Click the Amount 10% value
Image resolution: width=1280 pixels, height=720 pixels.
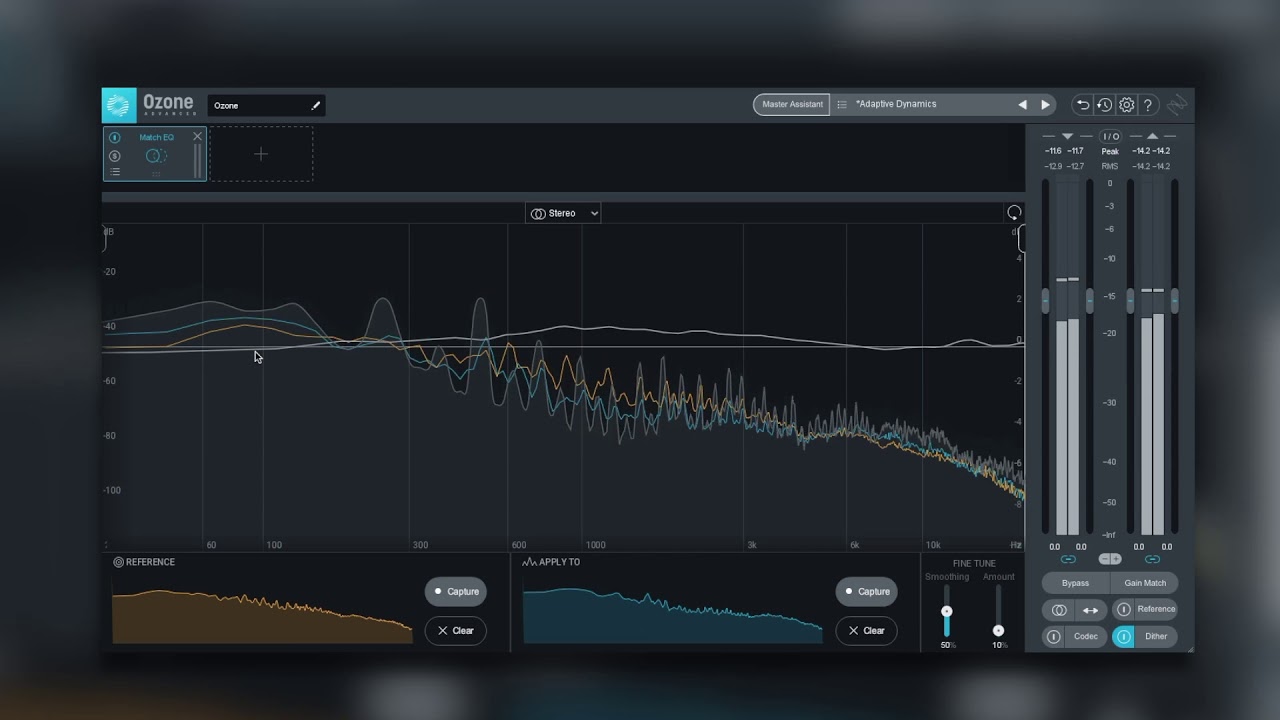(x=999, y=646)
